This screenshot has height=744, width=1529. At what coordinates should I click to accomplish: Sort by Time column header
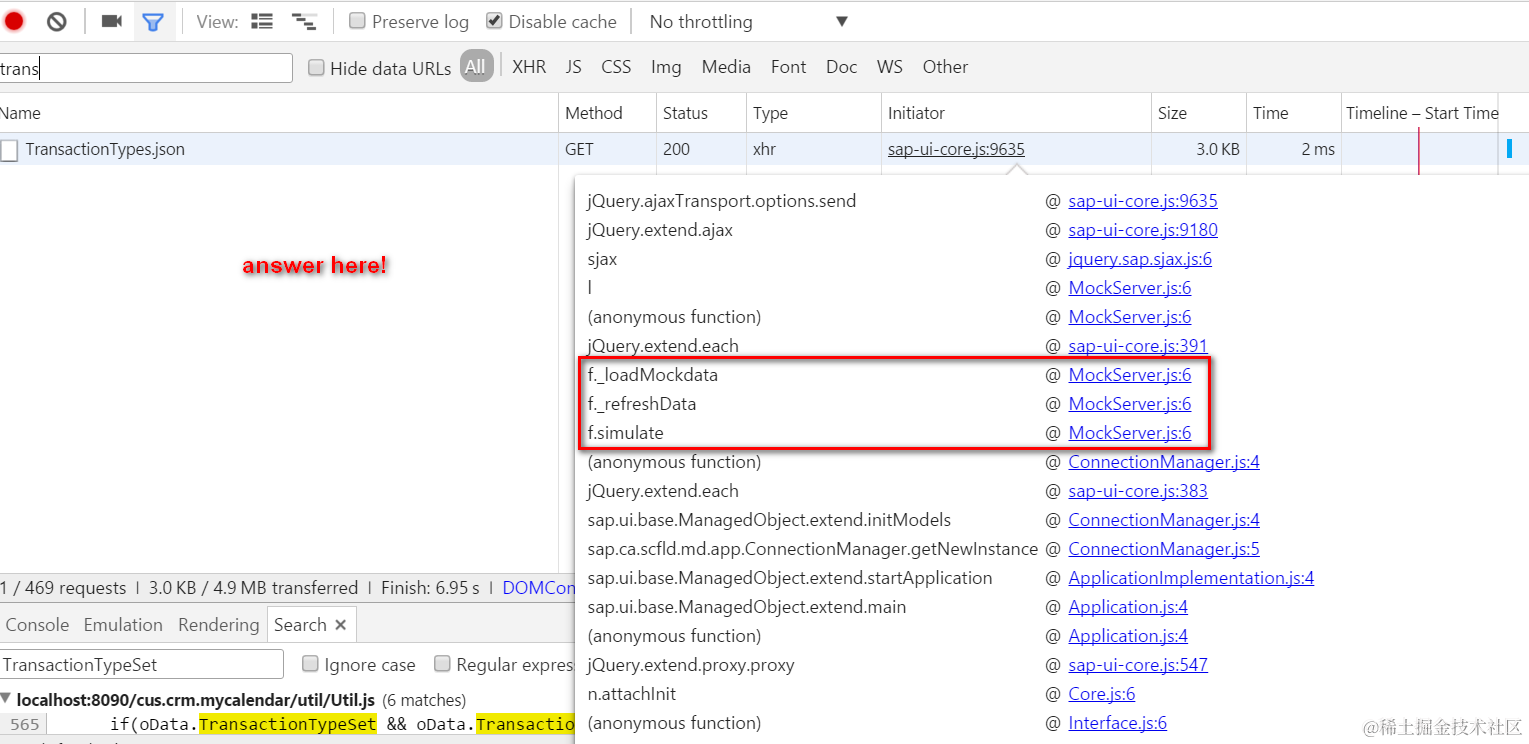(1293, 113)
